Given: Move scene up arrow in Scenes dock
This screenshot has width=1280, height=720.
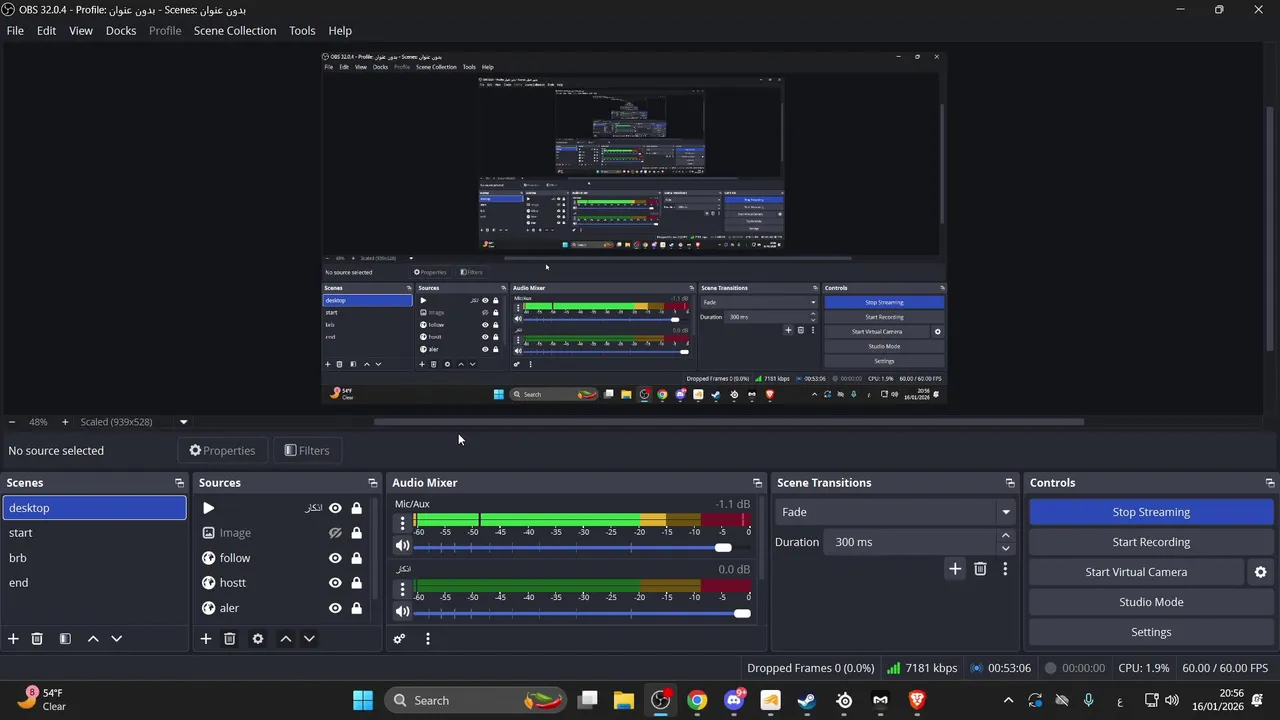Looking at the screenshot, I should tap(93, 639).
